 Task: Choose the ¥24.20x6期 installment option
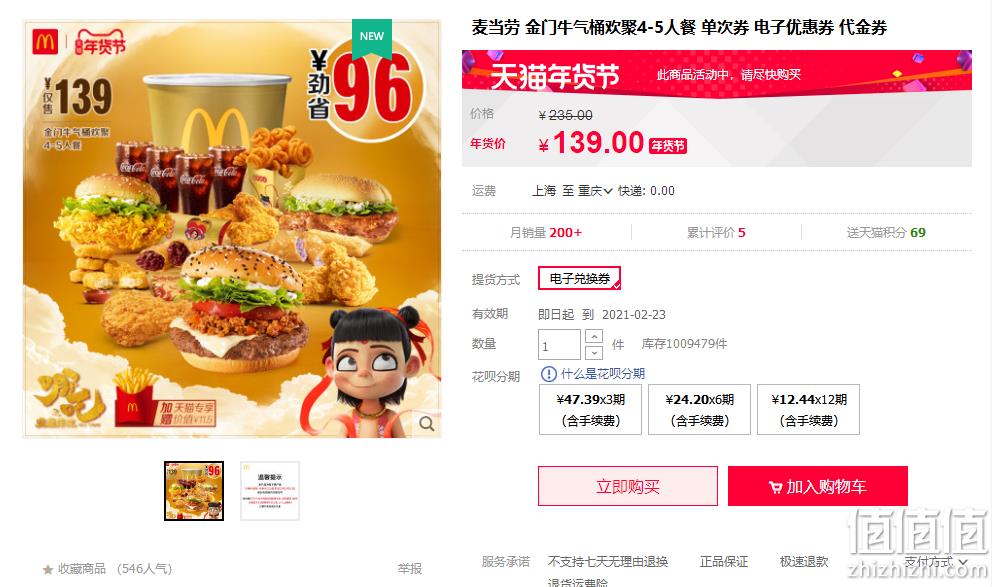[x=699, y=410]
